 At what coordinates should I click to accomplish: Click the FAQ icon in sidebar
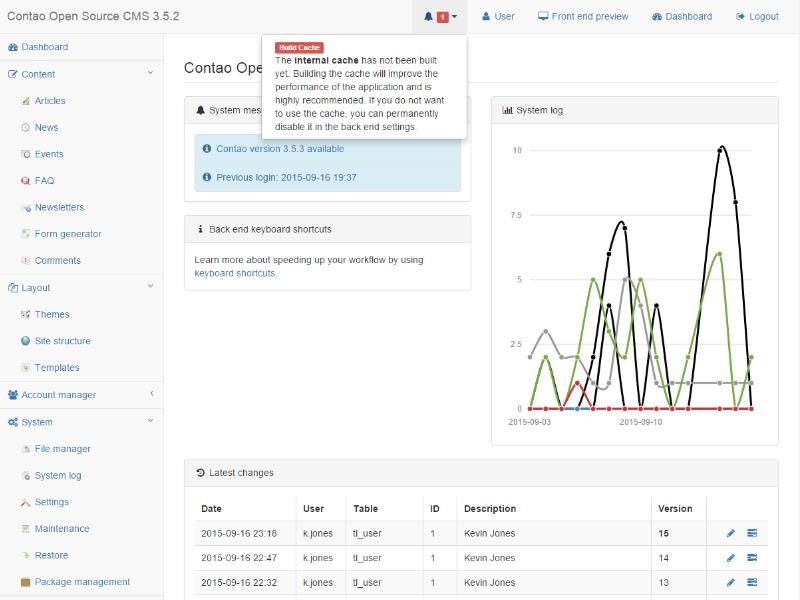26,180
